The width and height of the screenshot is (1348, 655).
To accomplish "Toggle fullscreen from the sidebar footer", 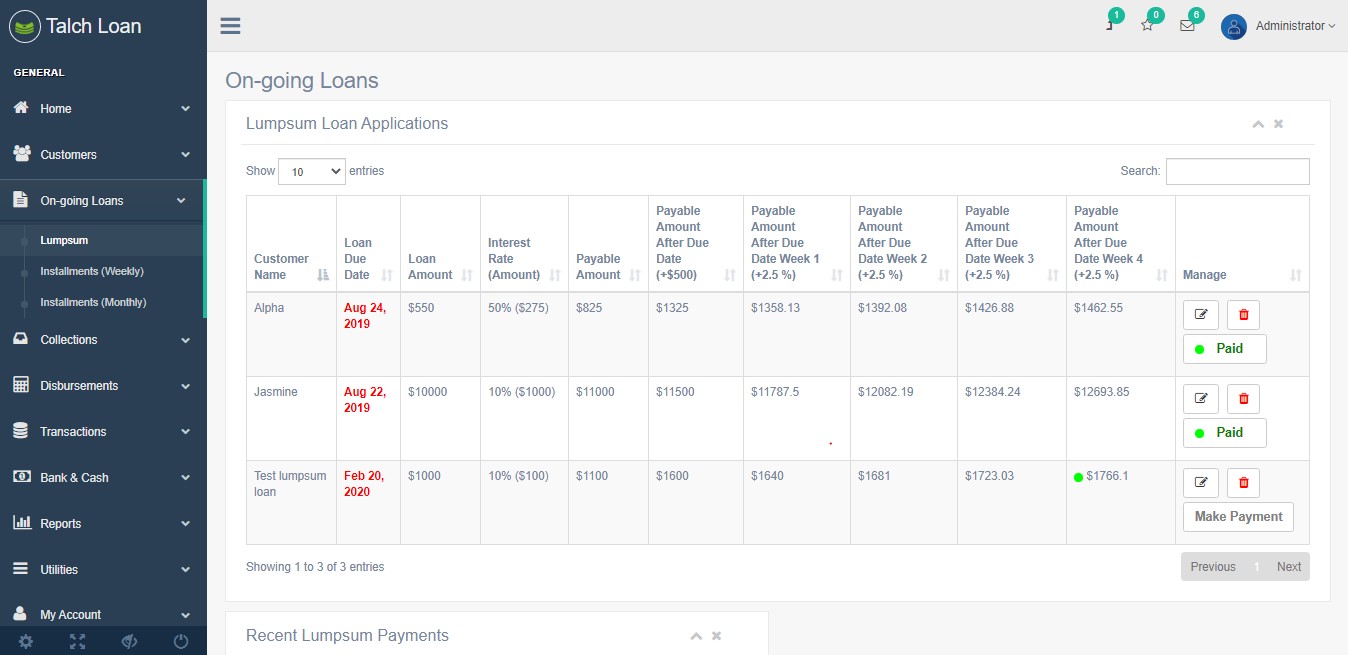I will (77, 641).
